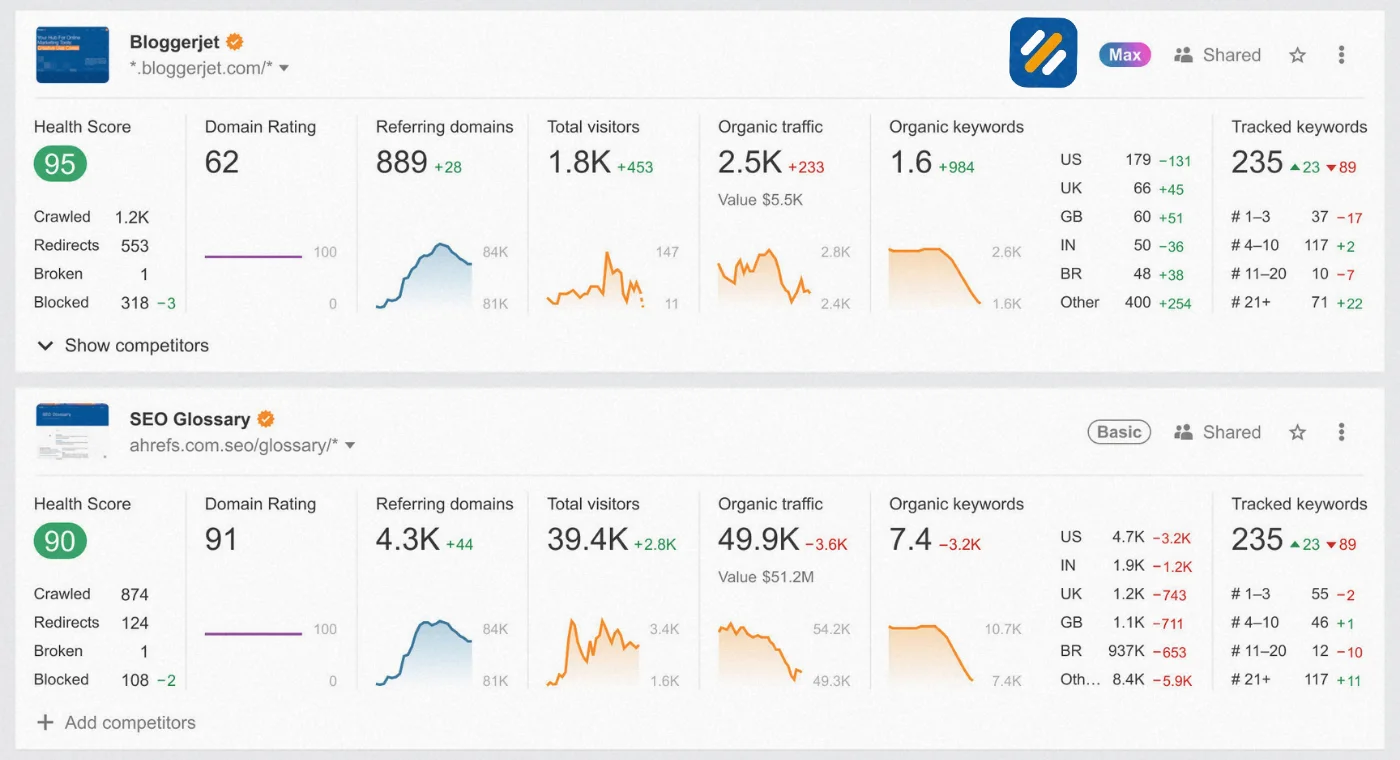Click Bloggerjet Domain Rating purple line chart
1400x760 pixels.
pyautogui.click(x=253, y=257)
